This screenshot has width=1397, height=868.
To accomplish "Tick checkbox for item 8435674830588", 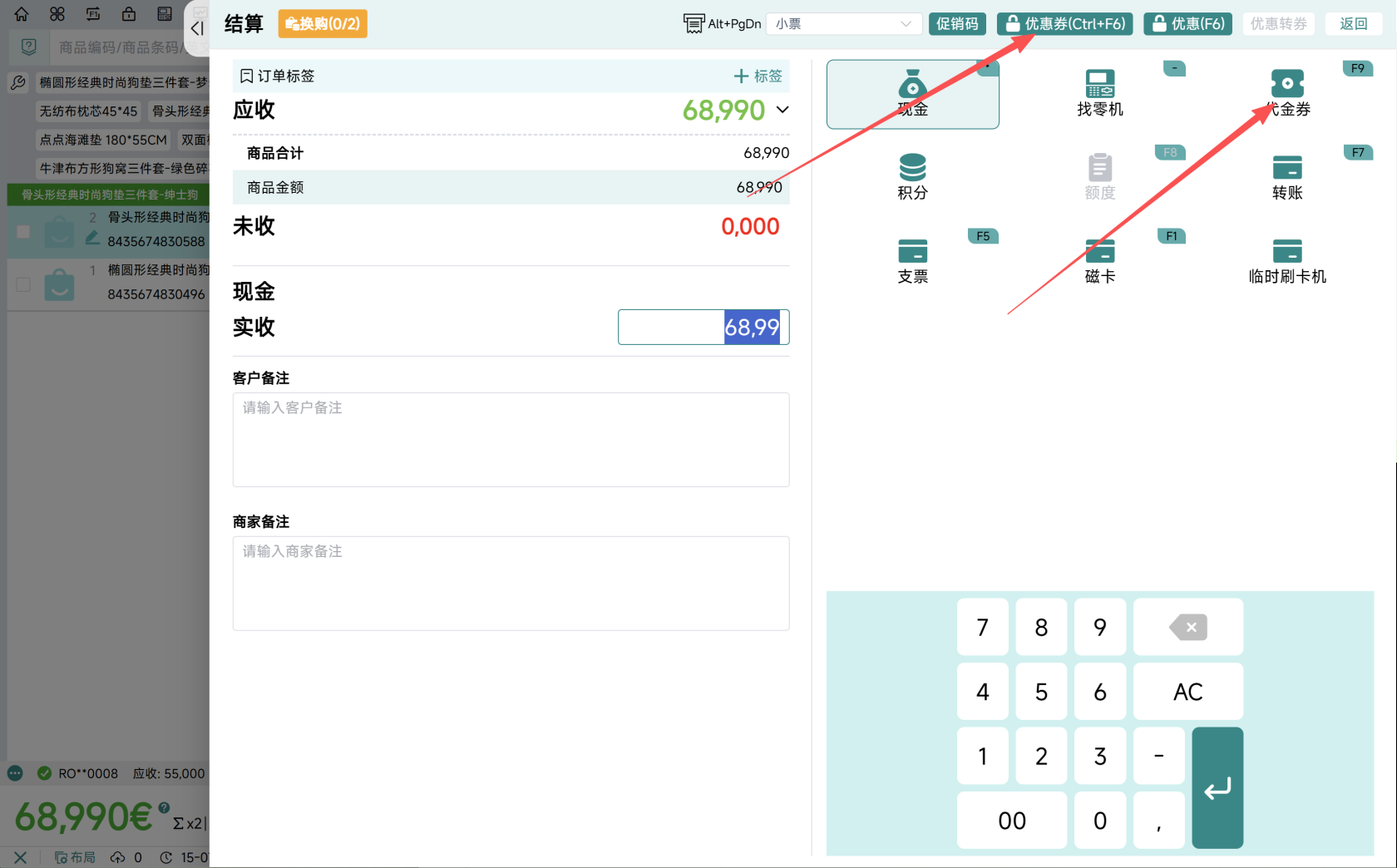I will [23, 232].
